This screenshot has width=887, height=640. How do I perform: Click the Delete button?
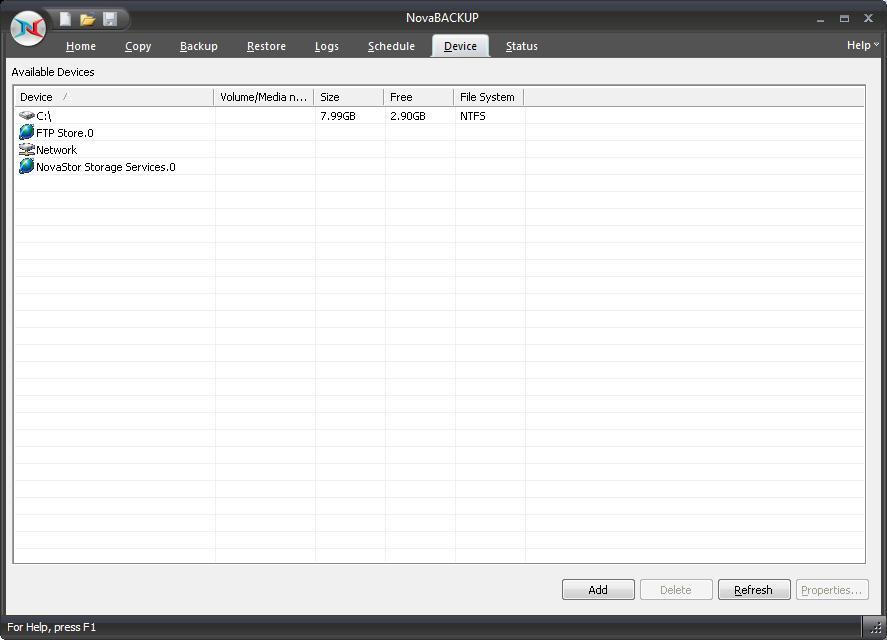coord(675,590)
